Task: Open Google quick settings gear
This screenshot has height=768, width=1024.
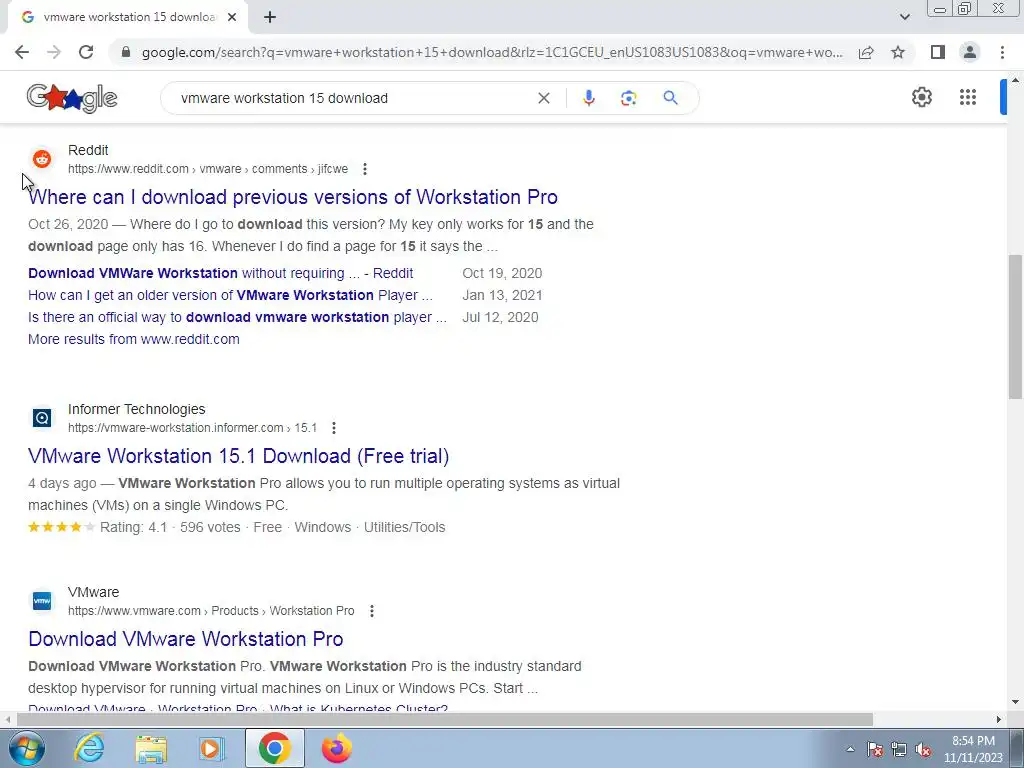Action: tap(921, 97)
